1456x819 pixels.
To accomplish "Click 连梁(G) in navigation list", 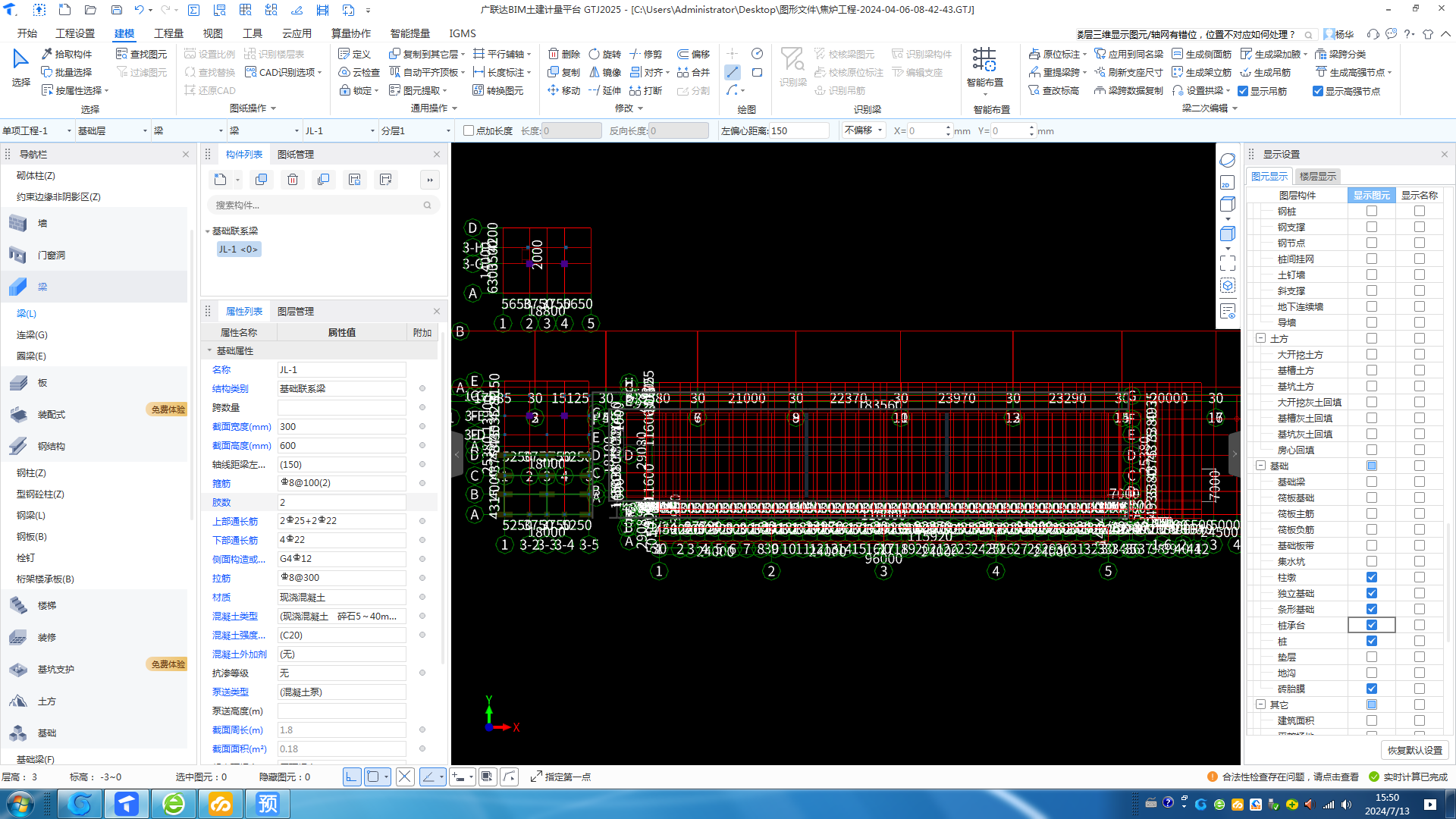I will 32,334.
